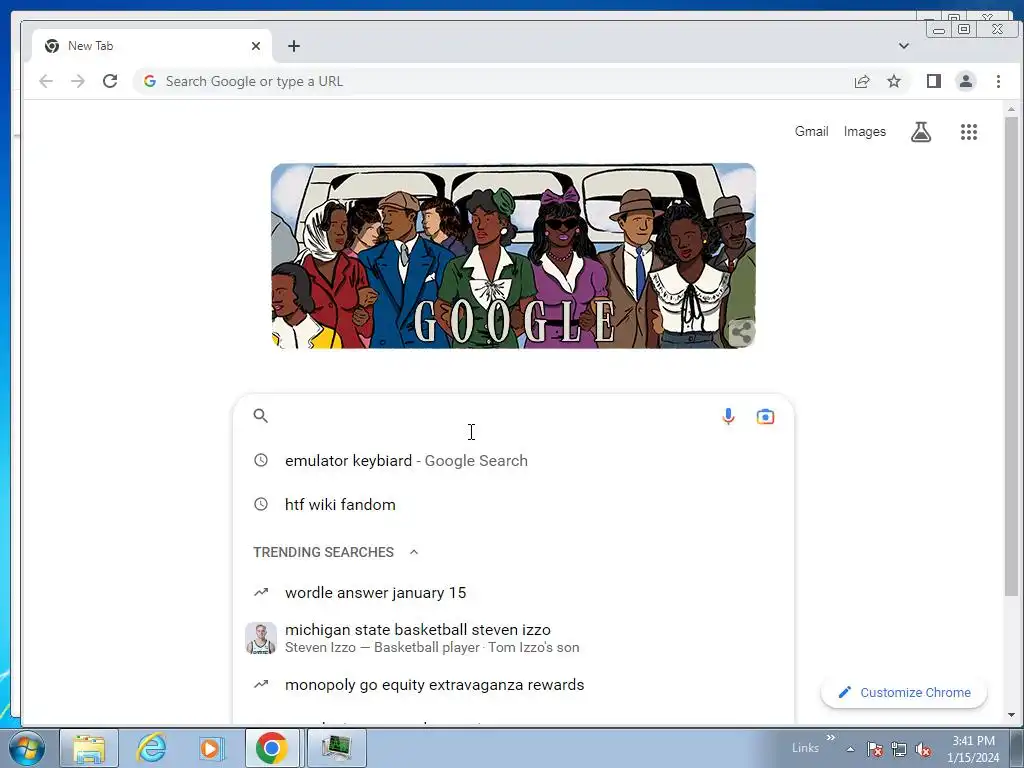The height and width of the screenshot is (768, 1024).
Task: Open the monitor app taskbar icon
Action: [x=336, y=748]
